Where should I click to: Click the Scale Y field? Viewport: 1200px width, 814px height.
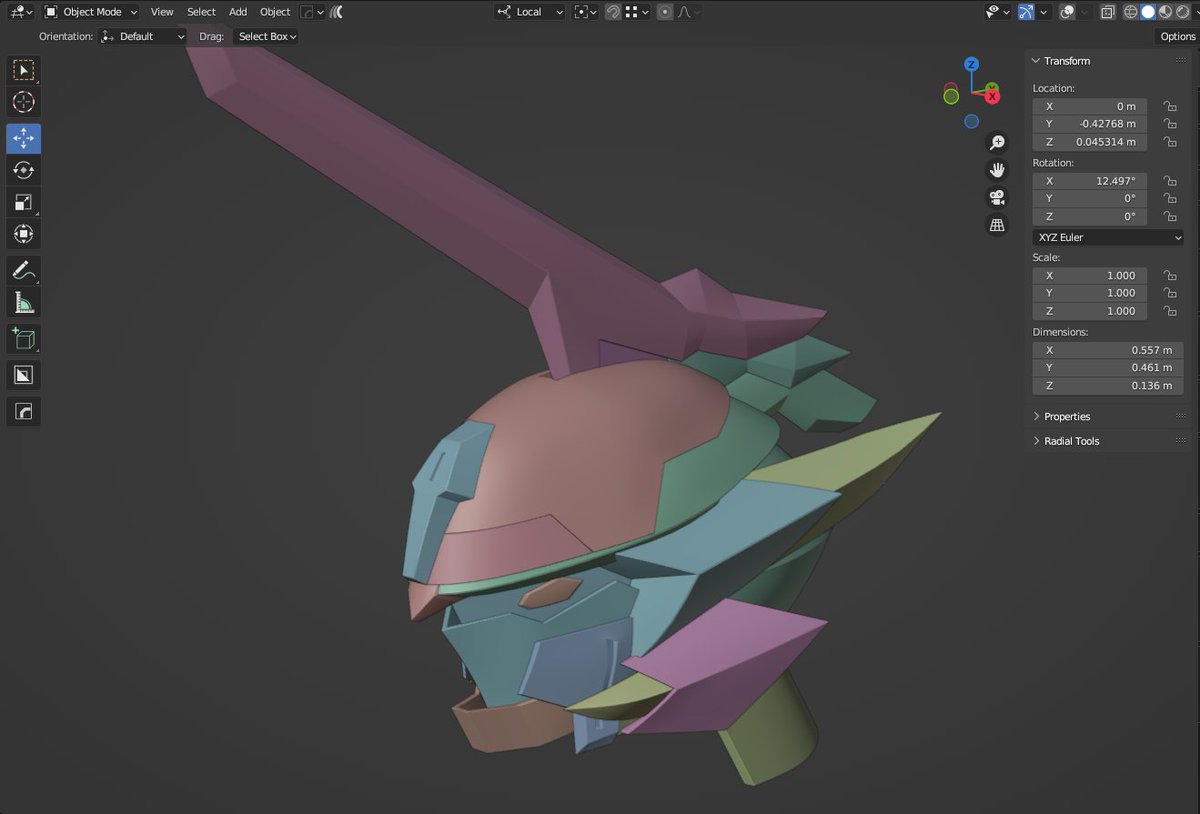click(1090, 293)
